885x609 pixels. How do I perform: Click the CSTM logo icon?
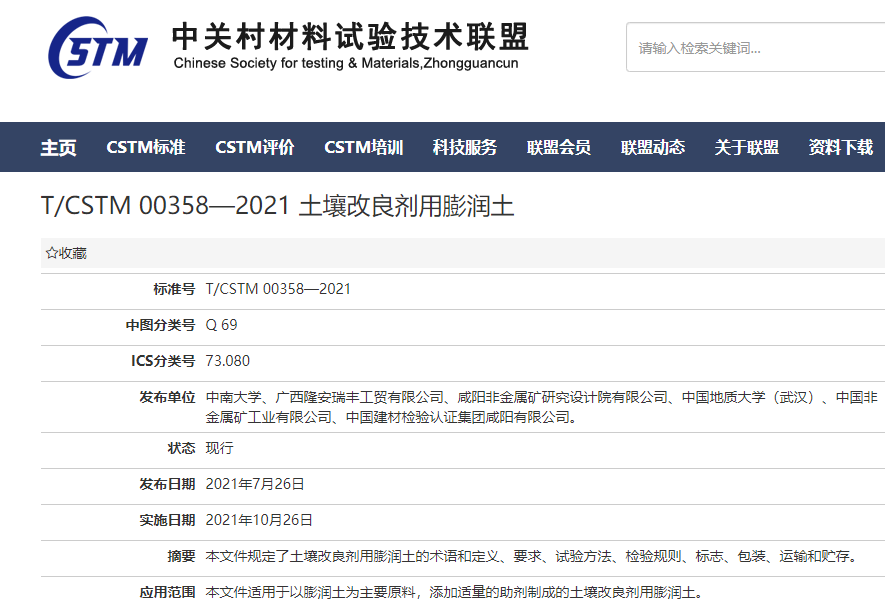pyautogui.click(x=98, y=48)
